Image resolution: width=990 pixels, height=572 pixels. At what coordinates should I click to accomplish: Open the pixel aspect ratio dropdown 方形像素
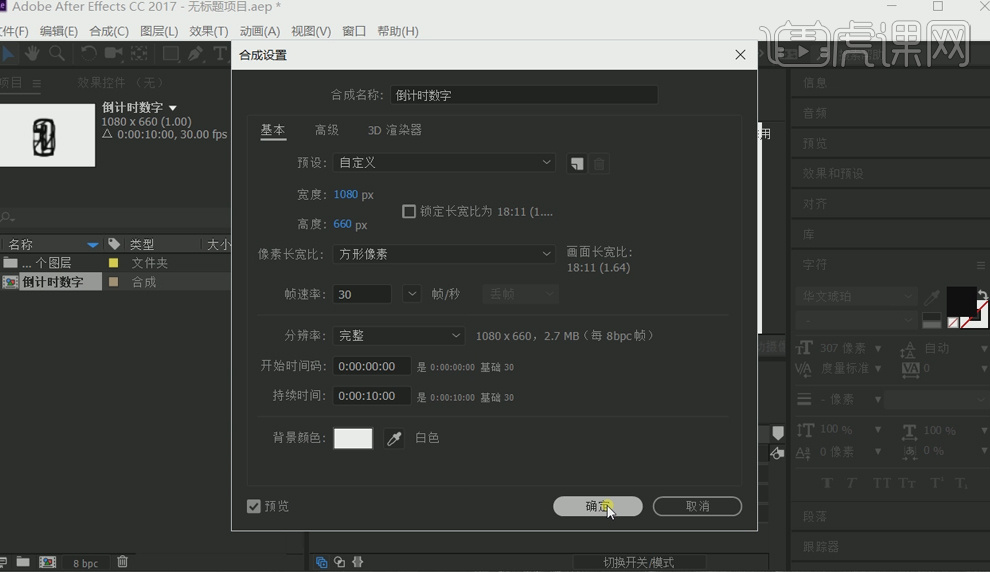pyautogui.click(x=444, y=254)
